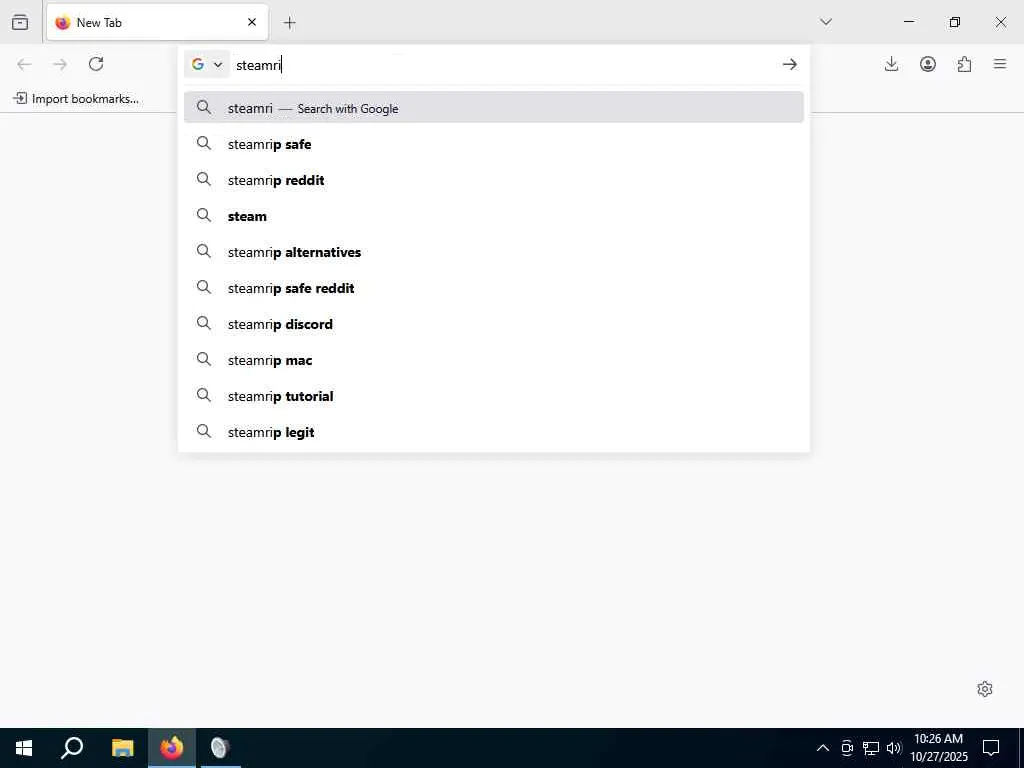Open the Downloads panel
1024x768 pixels.
click(x=891, y=64)
